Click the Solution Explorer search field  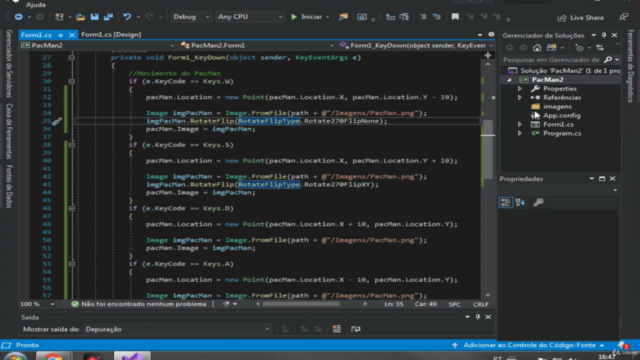[x=552, y=60]
